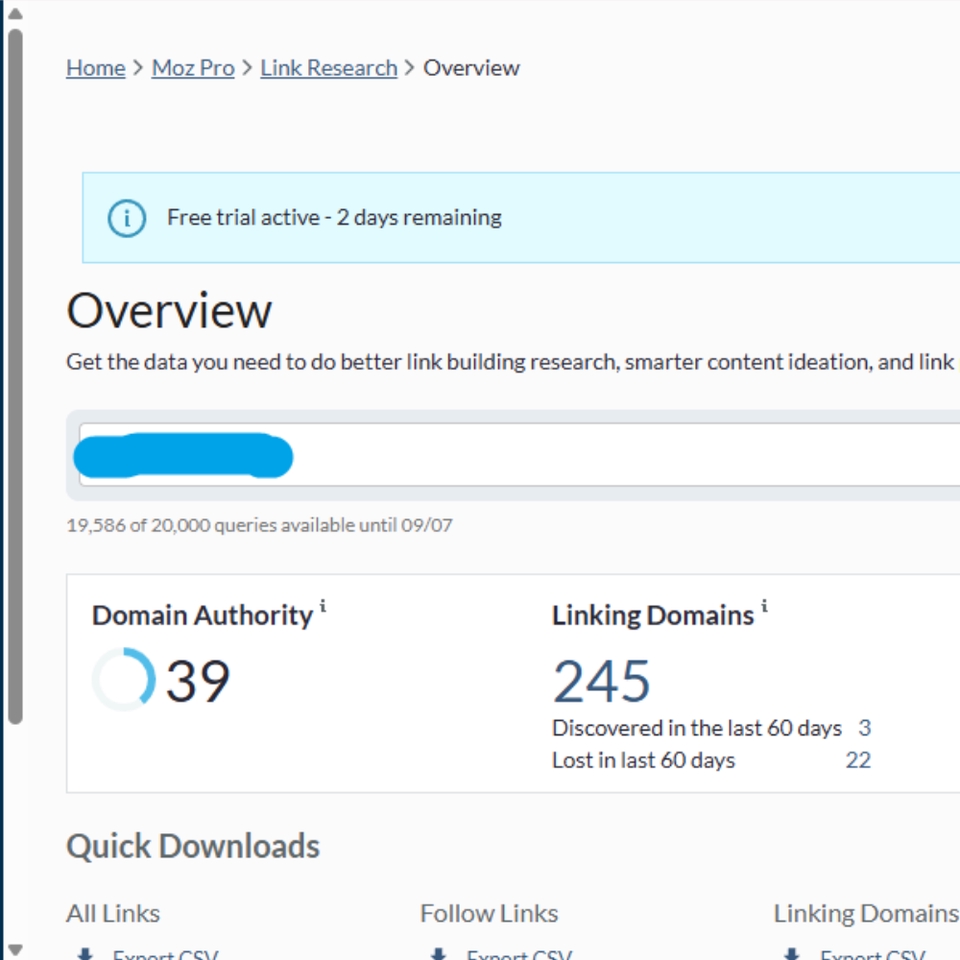960x960 pixels.
Task: Go to Home breadcrumb link
Action: tap(96, 68)
